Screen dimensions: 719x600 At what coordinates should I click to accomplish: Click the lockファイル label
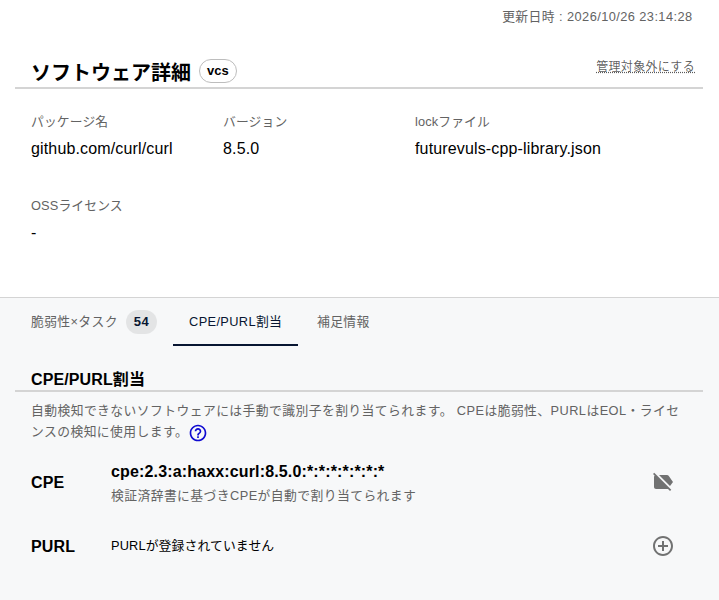pos(452,122)
